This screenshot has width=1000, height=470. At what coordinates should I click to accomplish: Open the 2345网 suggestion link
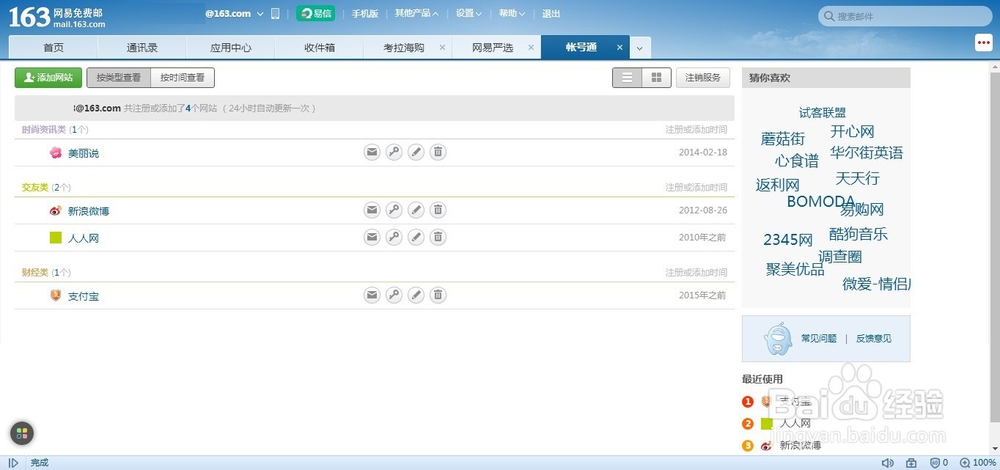pos(788,240)
